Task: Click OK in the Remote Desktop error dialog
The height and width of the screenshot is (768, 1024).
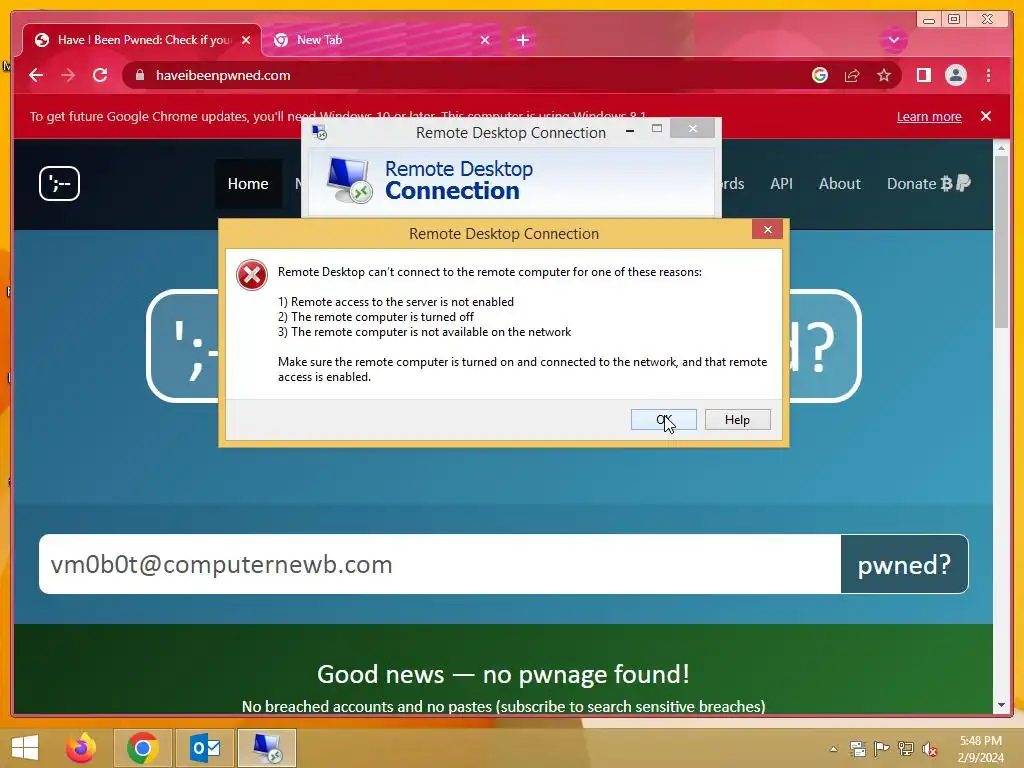Action: tap(664, 420)
